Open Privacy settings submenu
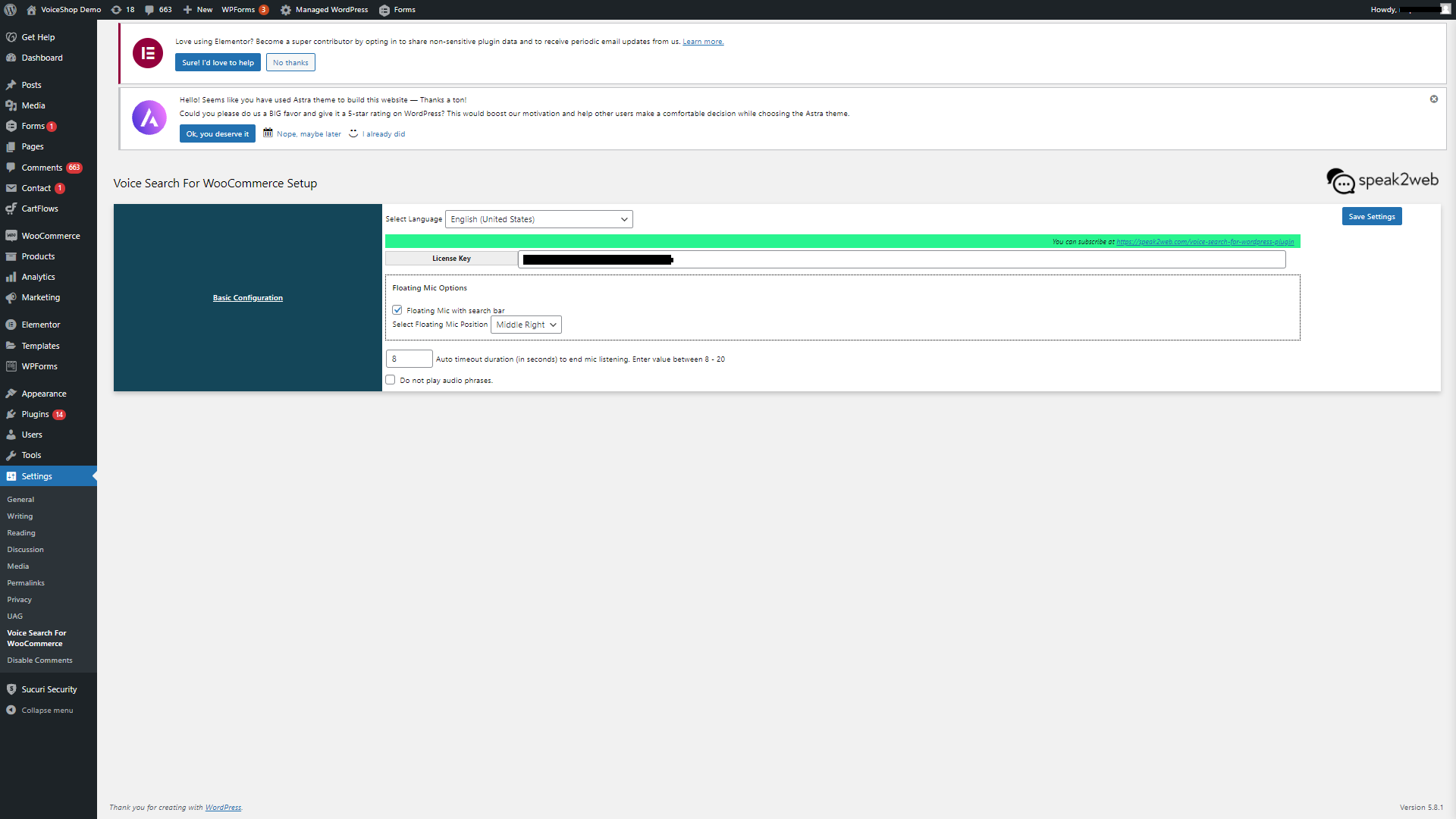 [x=19, y=600]
